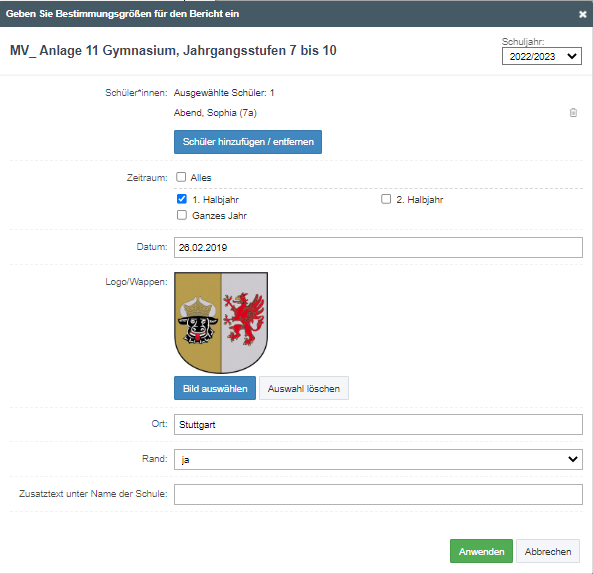
Task: Click the Abend, Sophia (7a) student entry
Action: pyautogui.click(x=215, y=113)
